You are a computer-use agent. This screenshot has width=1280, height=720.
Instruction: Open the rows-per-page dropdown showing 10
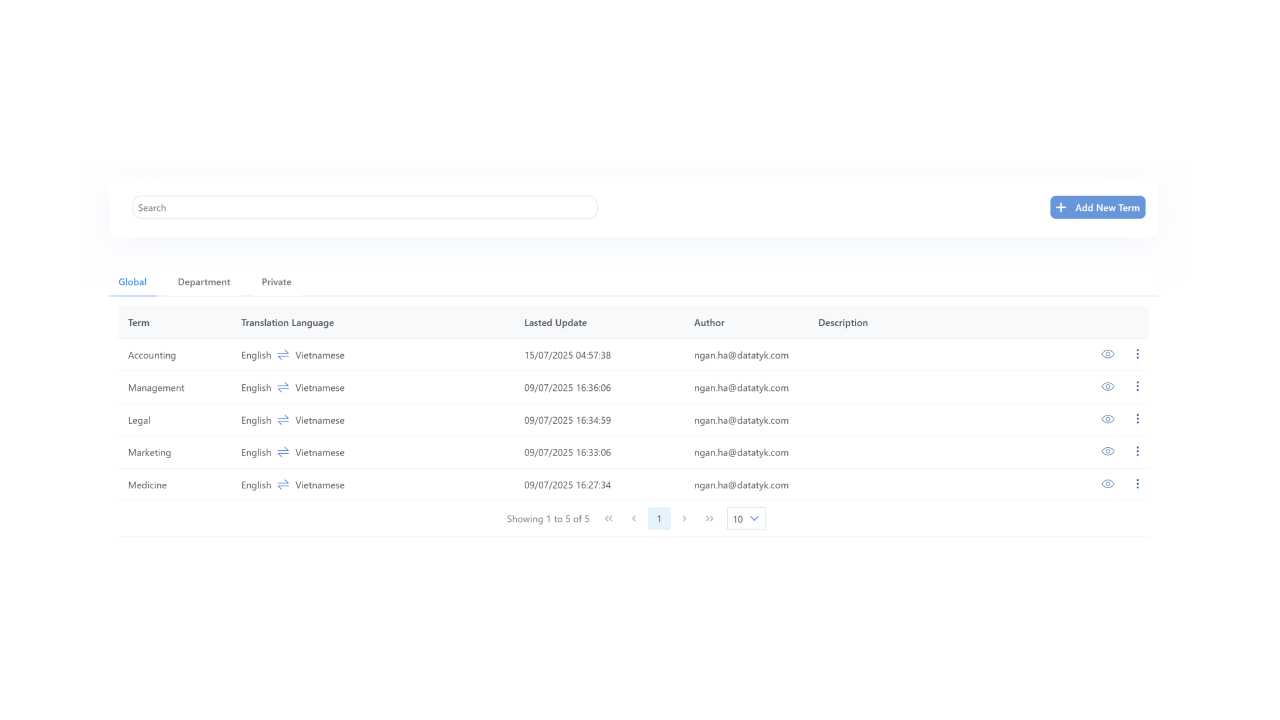tap(746, 519)
